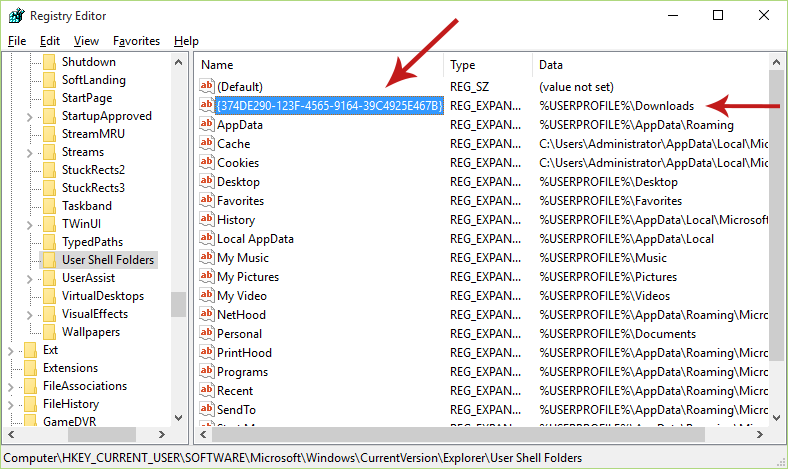
Task: Click the PrintHood value's ab icon
Action: (x=207, y=352)
